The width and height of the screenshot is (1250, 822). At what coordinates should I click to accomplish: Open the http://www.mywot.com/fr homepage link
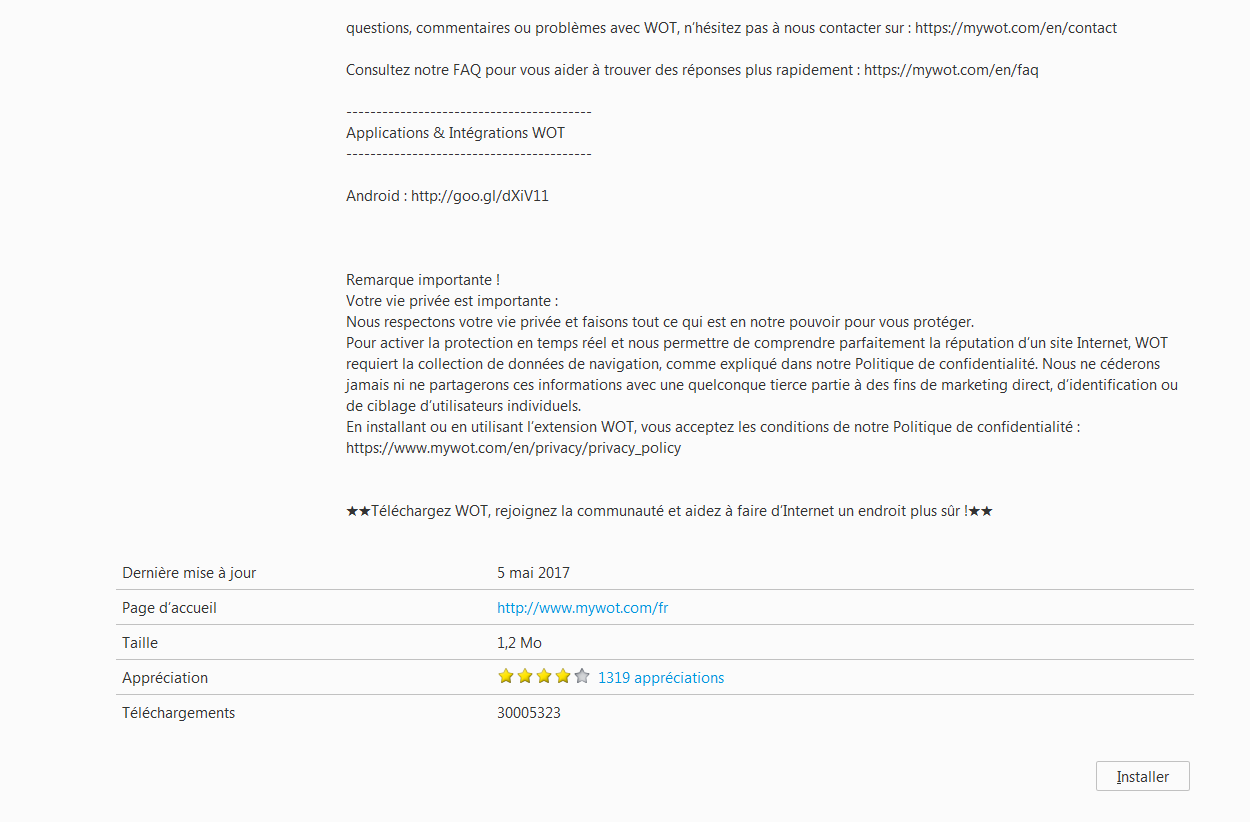pos(582,607)
